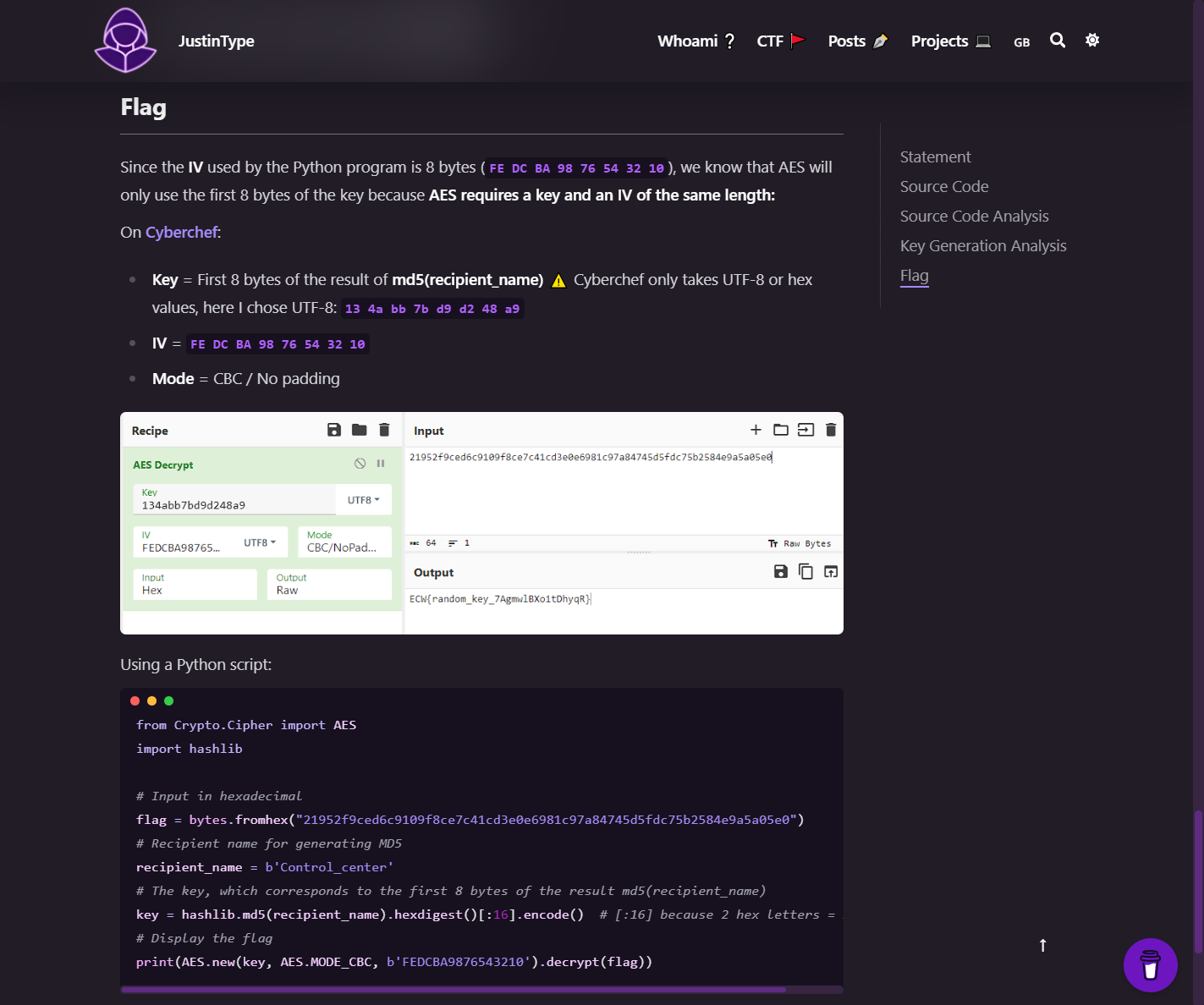Click the clear Input trash icon
This screenshot has height=1005, width=1204.
pos(831,430)
